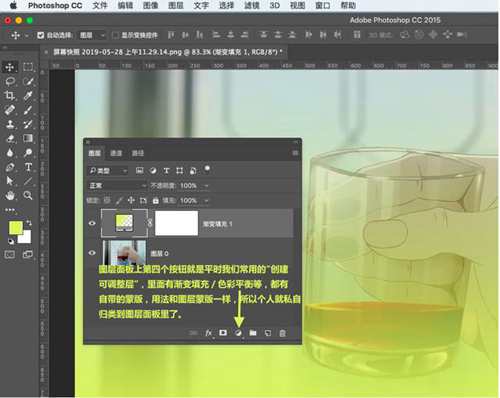Viewport: 500px width, 398px height.
Task: Click the green foreground color swatch
Action: [15, 227]
